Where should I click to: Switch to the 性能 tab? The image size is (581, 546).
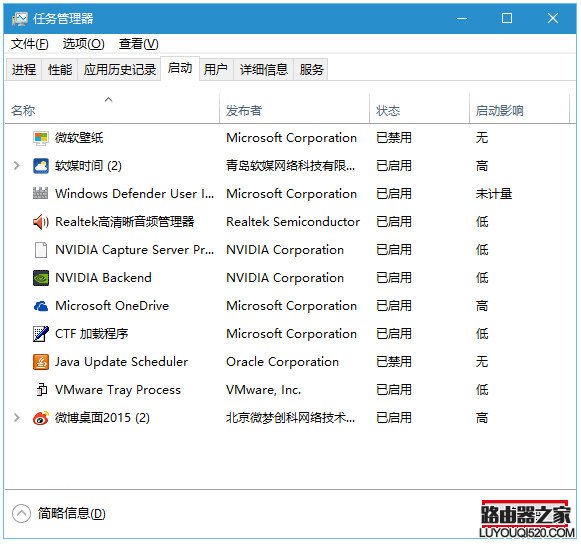pos(60,69)
